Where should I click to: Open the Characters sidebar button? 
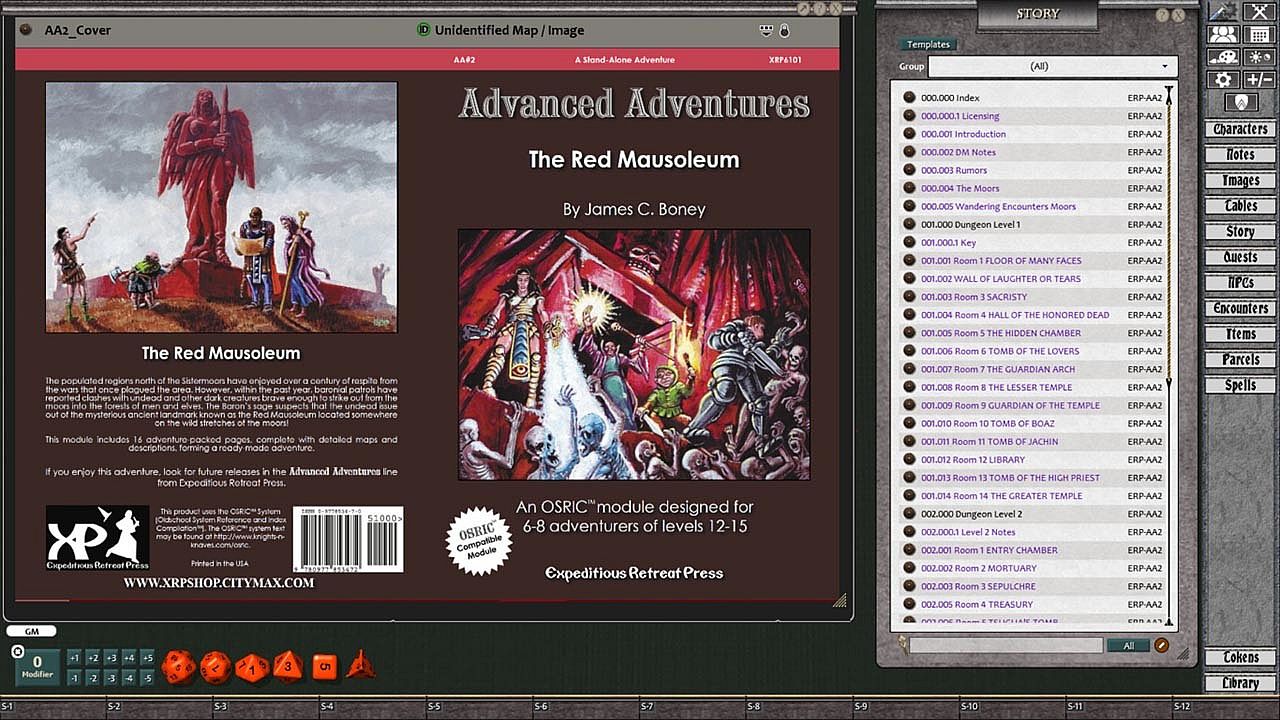tap(1240, 130)
